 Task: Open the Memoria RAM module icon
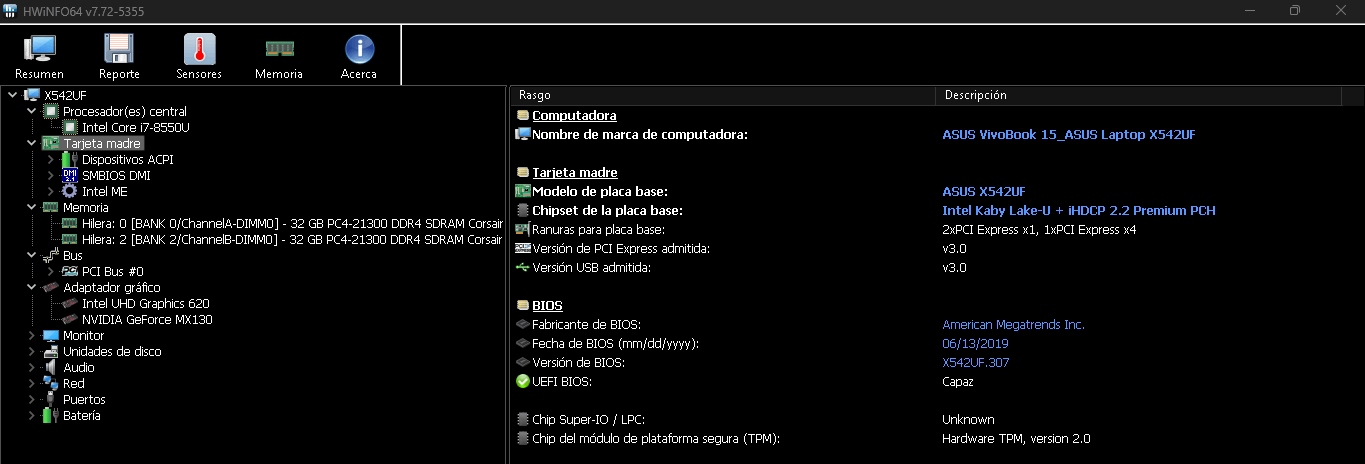[279, 48]
